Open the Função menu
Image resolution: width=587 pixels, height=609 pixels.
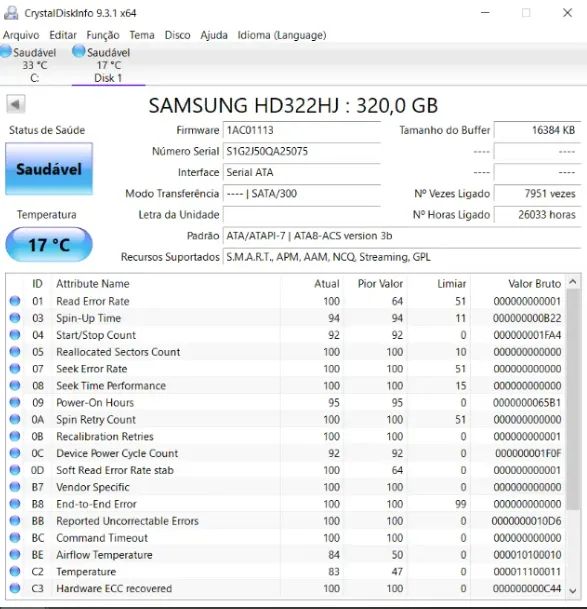pyautogui.click(x=103, y=35)
